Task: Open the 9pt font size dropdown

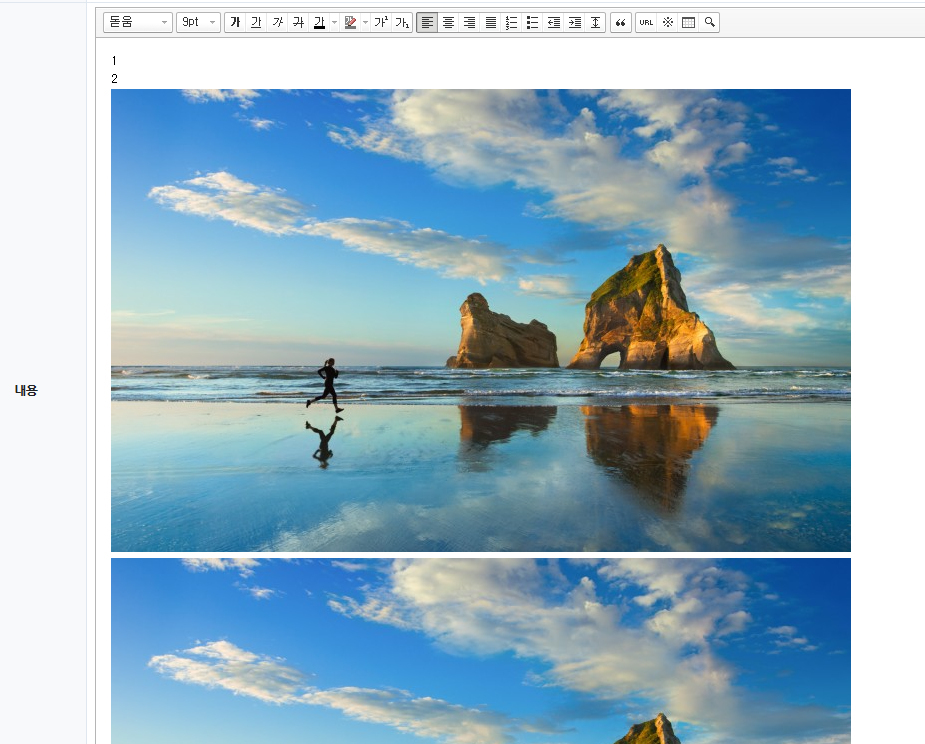Action: pos(198,22)
